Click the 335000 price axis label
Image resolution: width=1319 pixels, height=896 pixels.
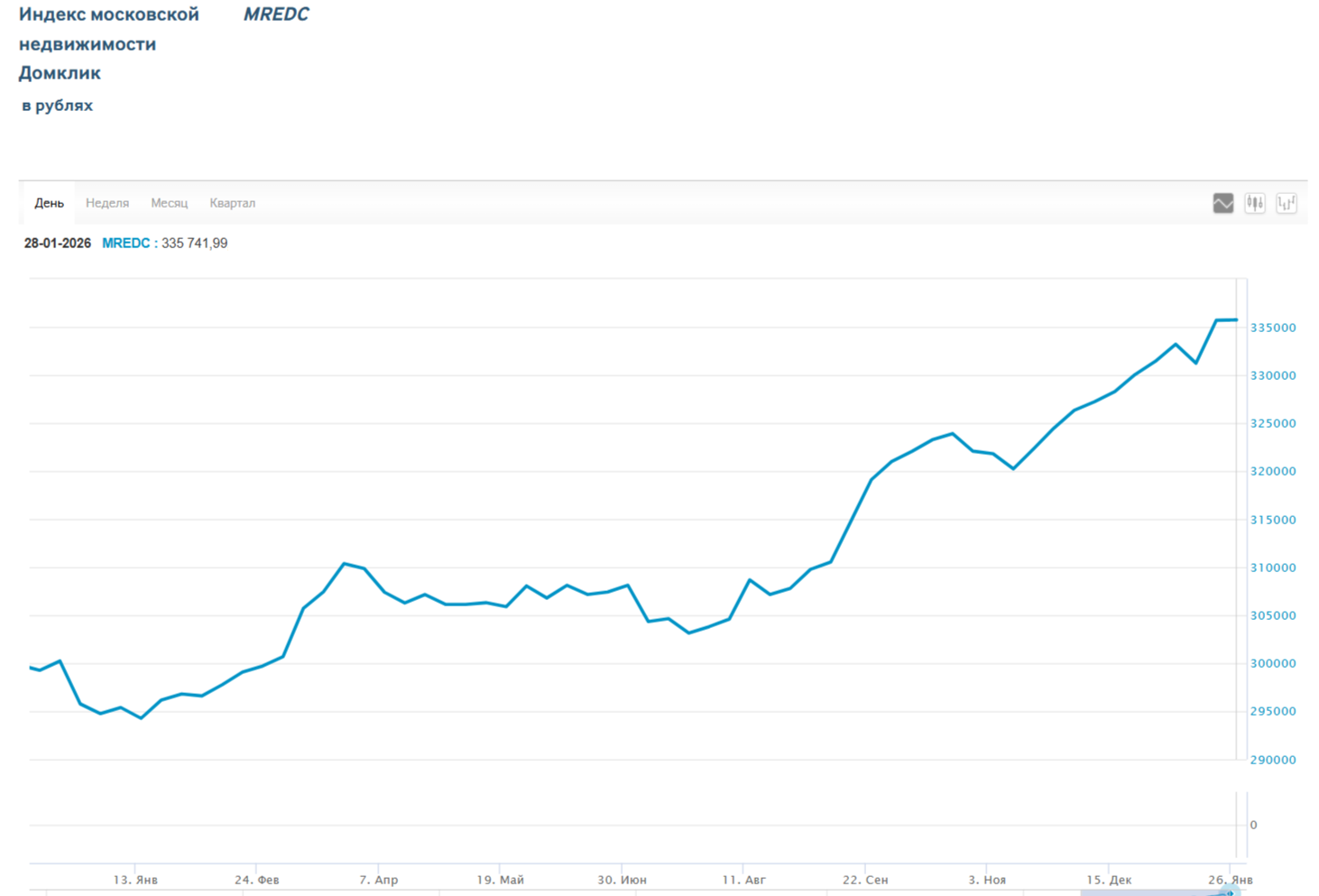point(1272,328)
